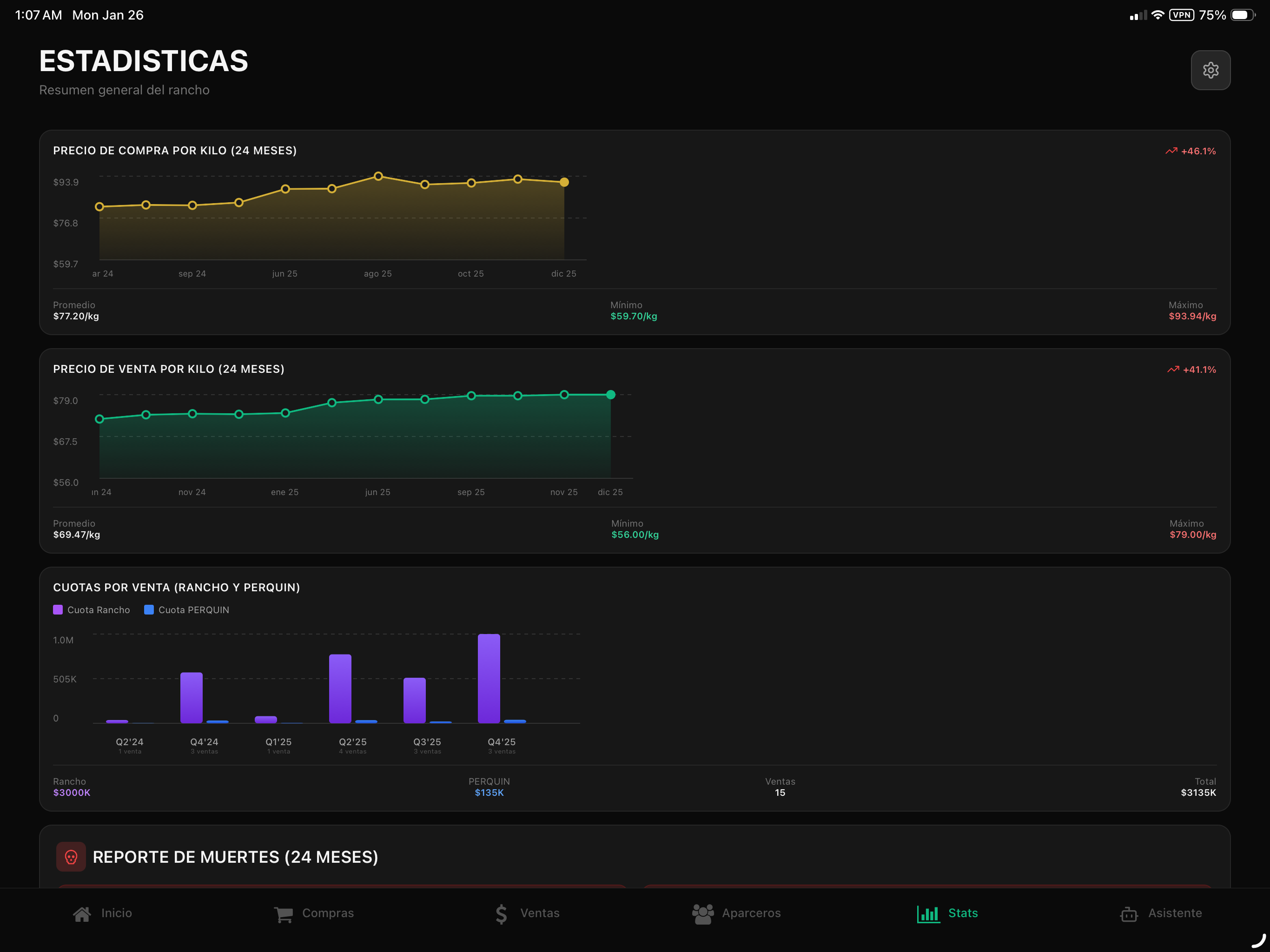
Task: Tap PERQUIN total $135K
Action: [489, 793]
